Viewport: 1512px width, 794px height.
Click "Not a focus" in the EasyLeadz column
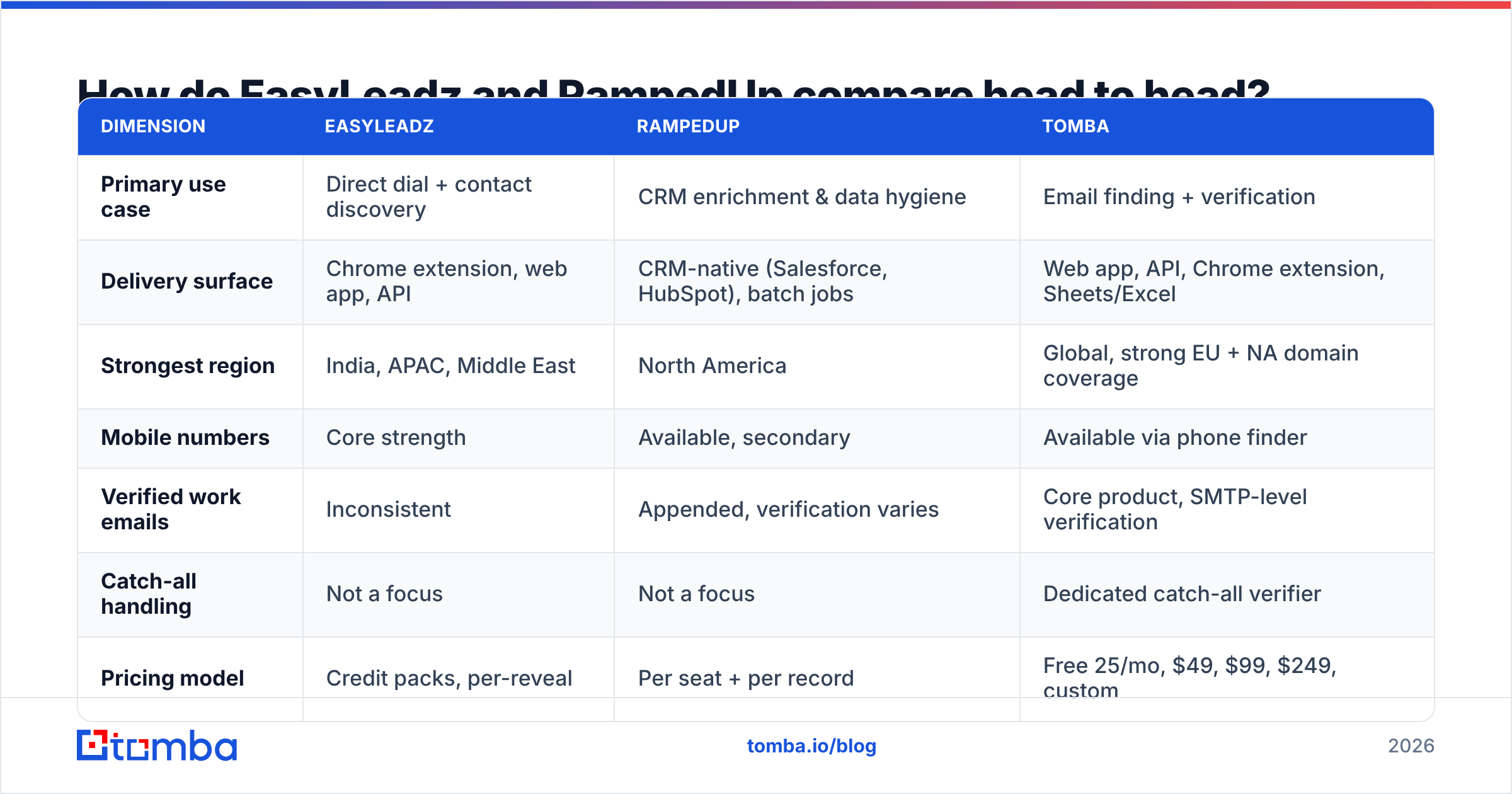[x=384, y=594]
